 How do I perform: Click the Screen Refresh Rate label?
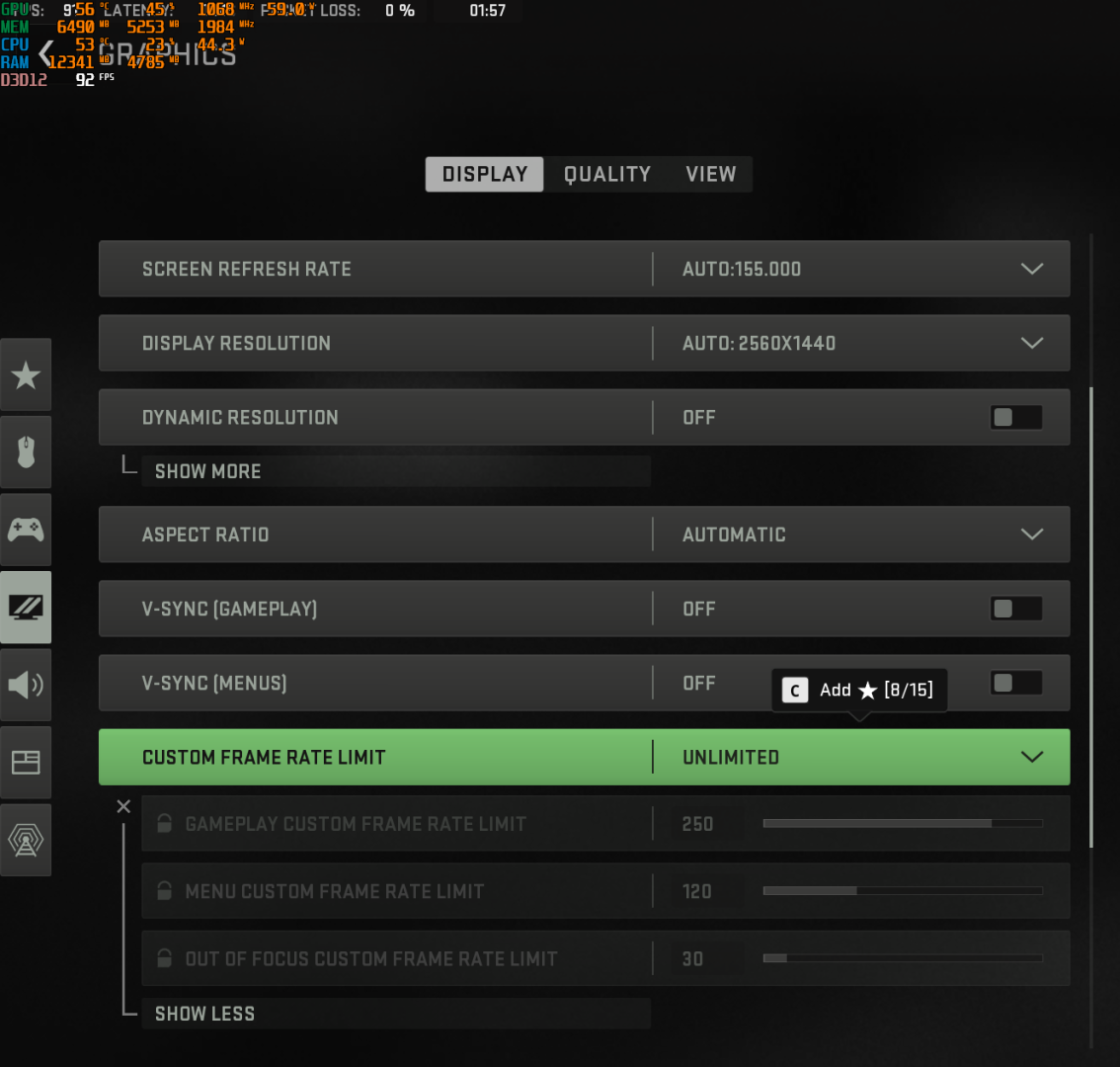[247, 269]
